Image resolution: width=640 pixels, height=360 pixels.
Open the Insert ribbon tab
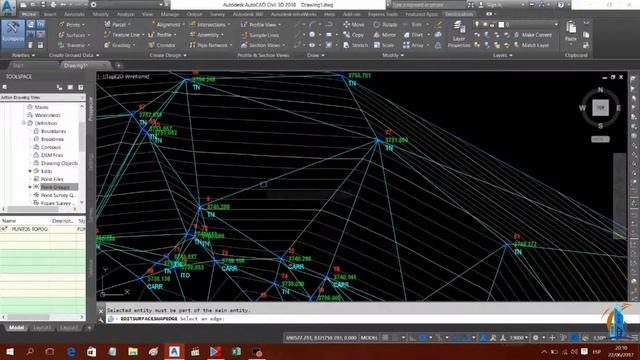[50, 14]
